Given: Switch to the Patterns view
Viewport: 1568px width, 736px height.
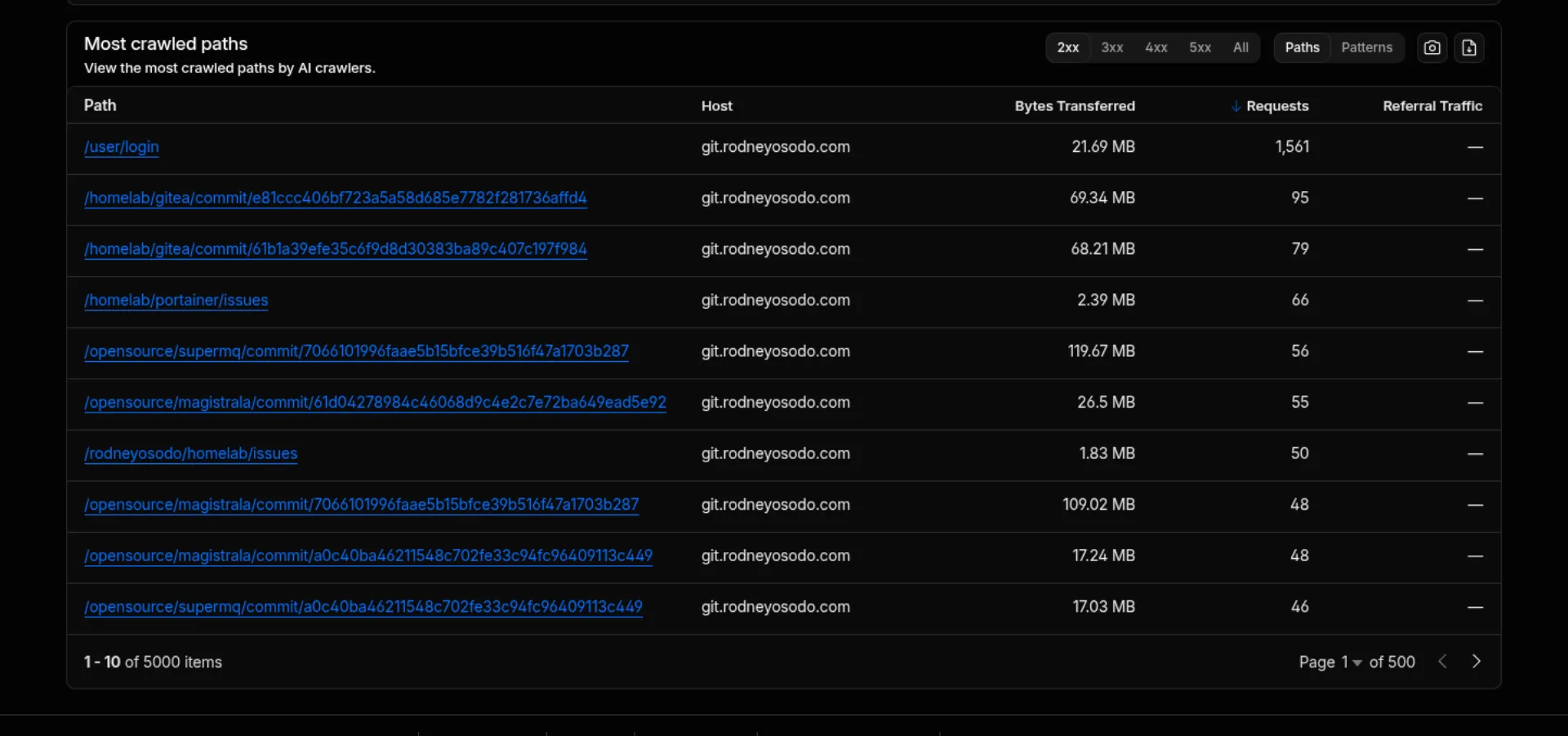Looking at the screenshot, I should 1367,47.
